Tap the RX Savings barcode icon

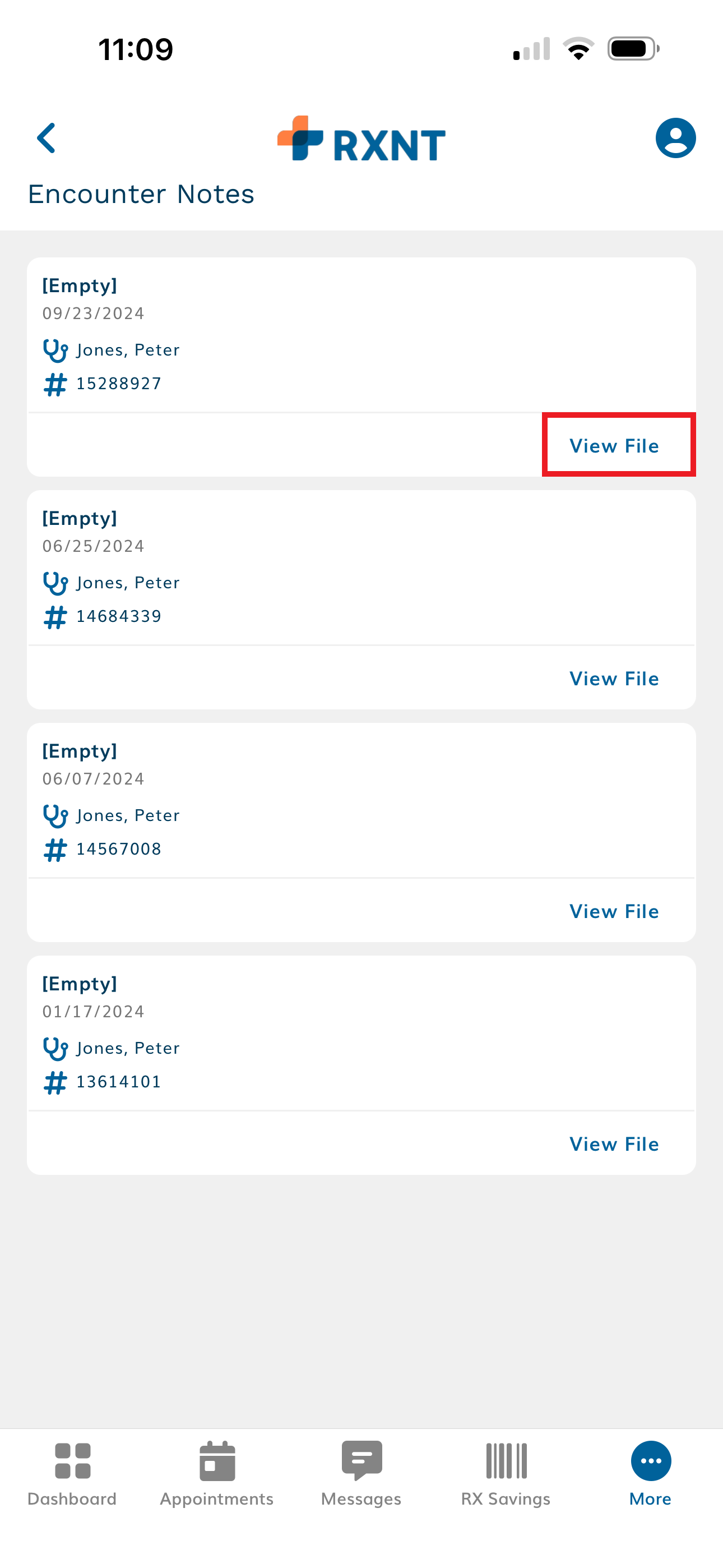(506, 1460)
